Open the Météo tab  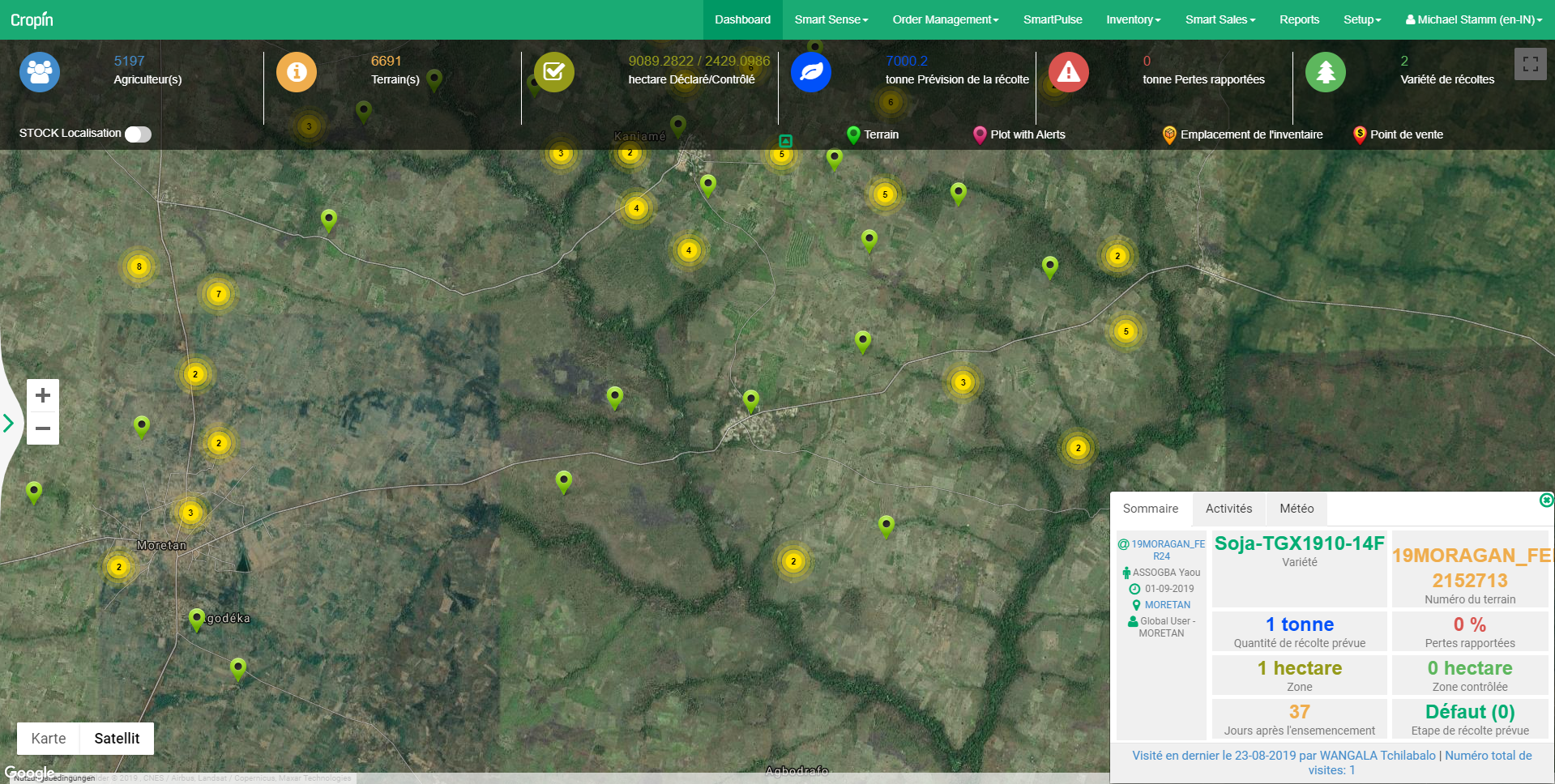click(1297, 509)
